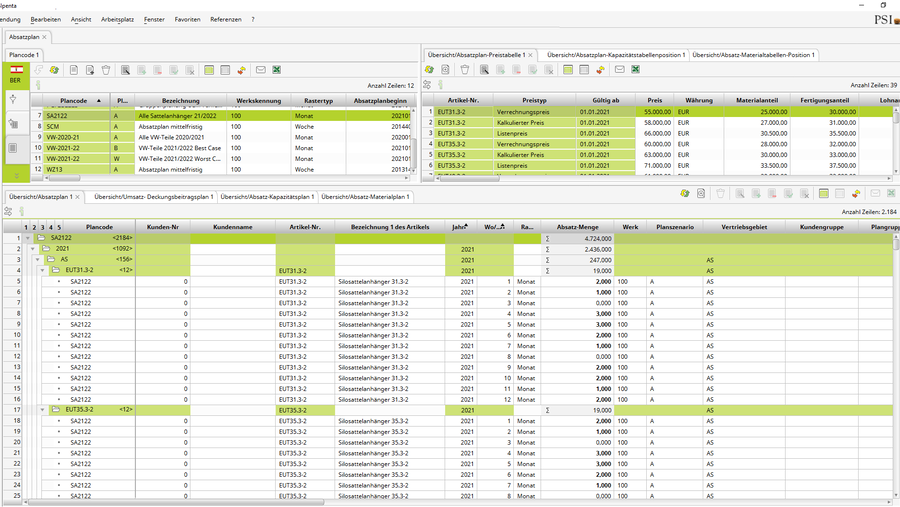Screen dimensions: 900x507
Task: Open the Arbeitsplatz menu
Action: pyautogui.click(x=117, y=20)
